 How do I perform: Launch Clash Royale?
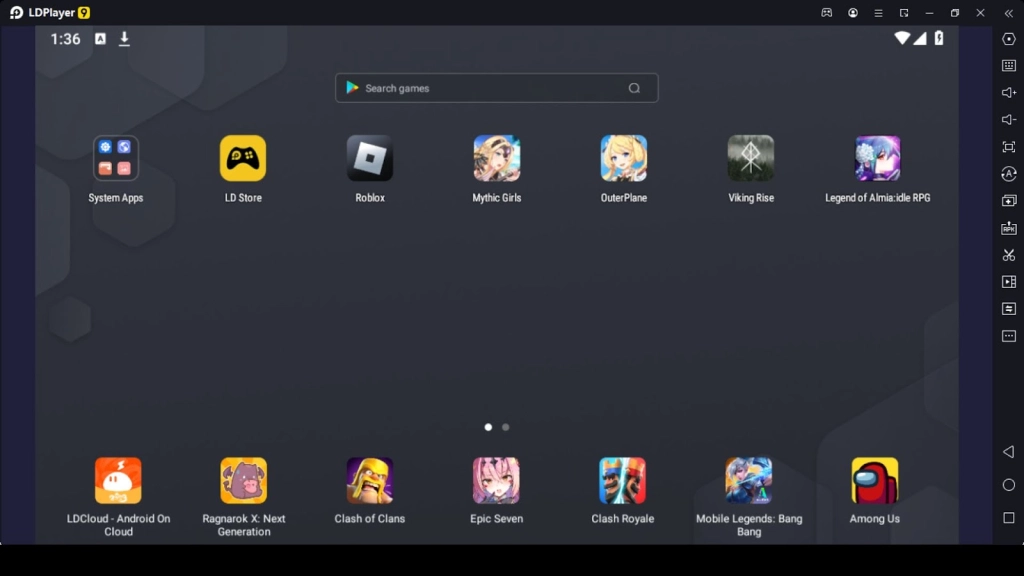click(x=622, y=480)
